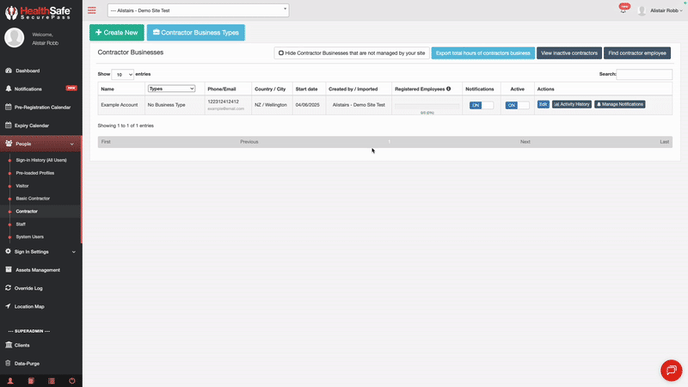The height and width of the screenshot is (387, 688).
Task: Click Find contractor employee button
Action: 637,53
